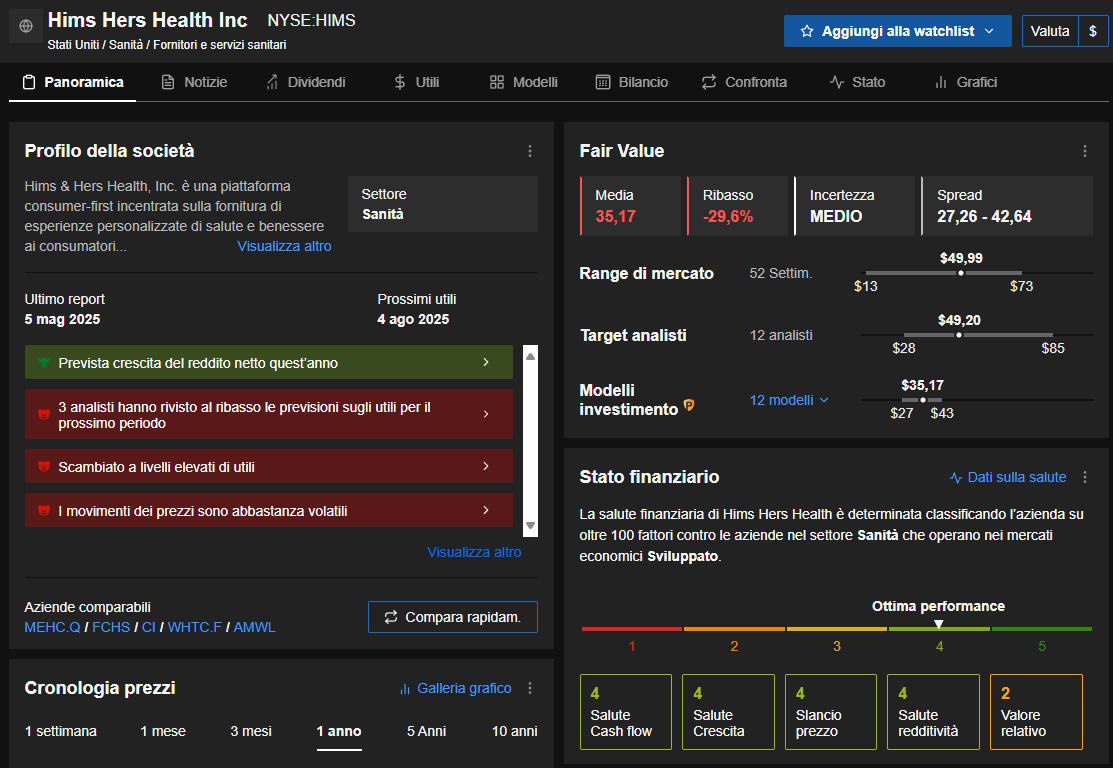This screenshot has height=768, width=1113.
Task: Click bear icon on analyst downgrade insight
Action: [x=43, y=415]
